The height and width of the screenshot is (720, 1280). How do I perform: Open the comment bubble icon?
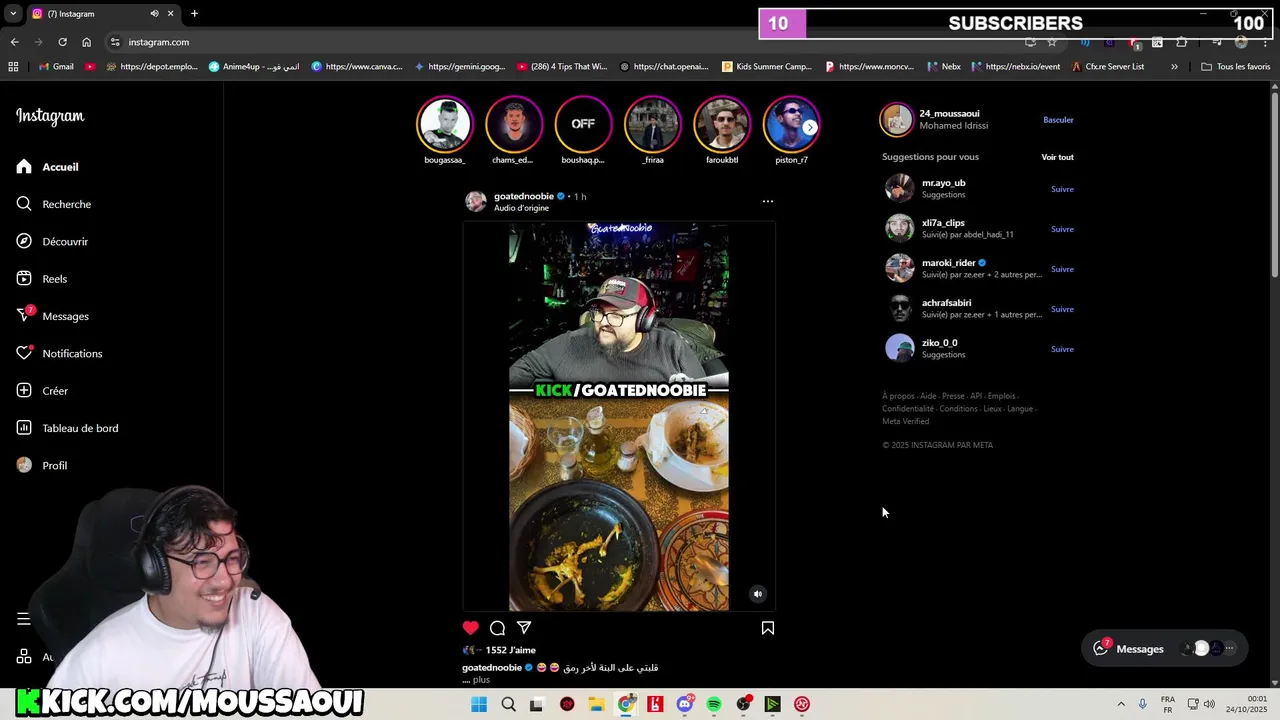[497, 628]
